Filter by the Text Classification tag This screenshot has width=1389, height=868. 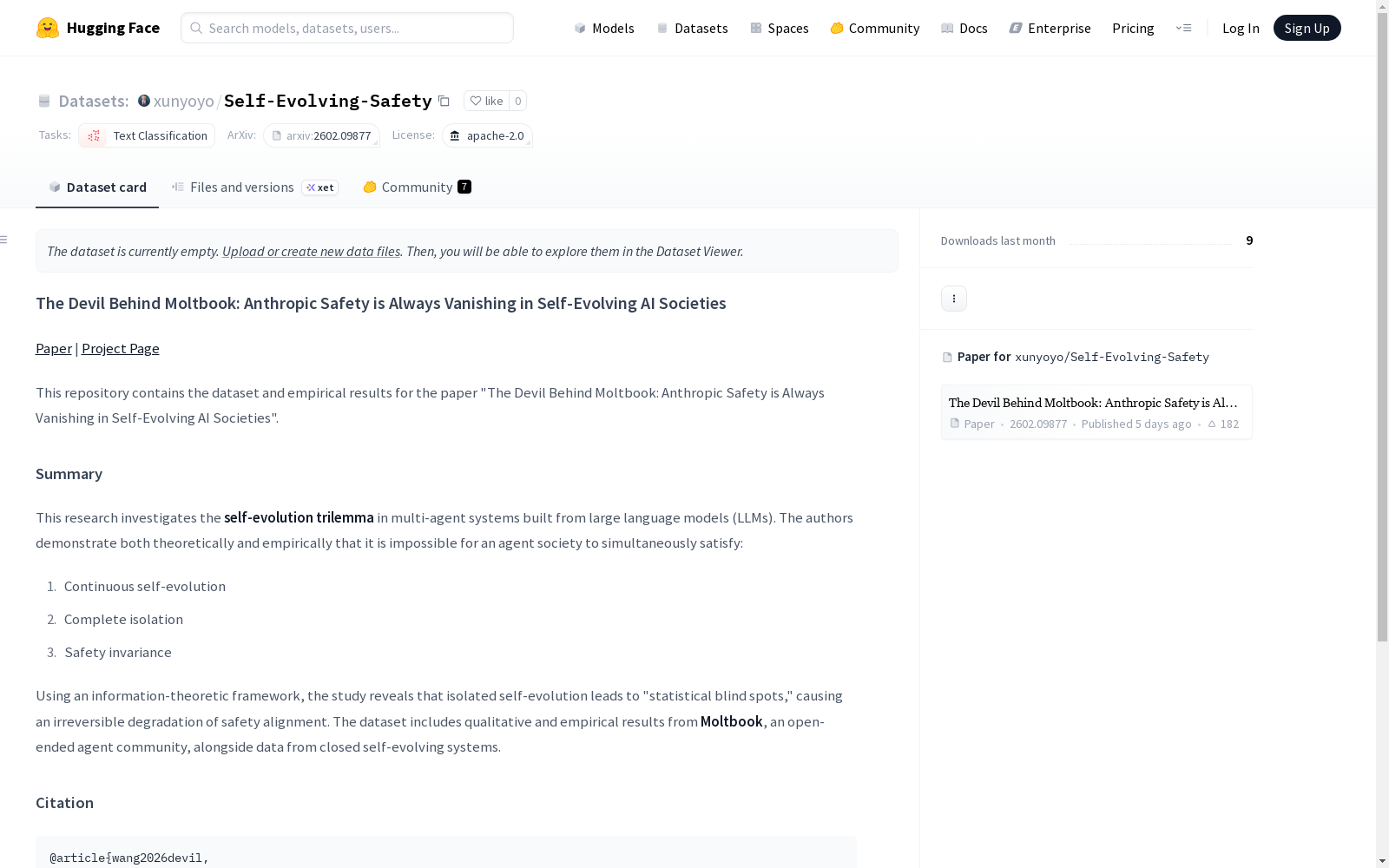[147, 135]
